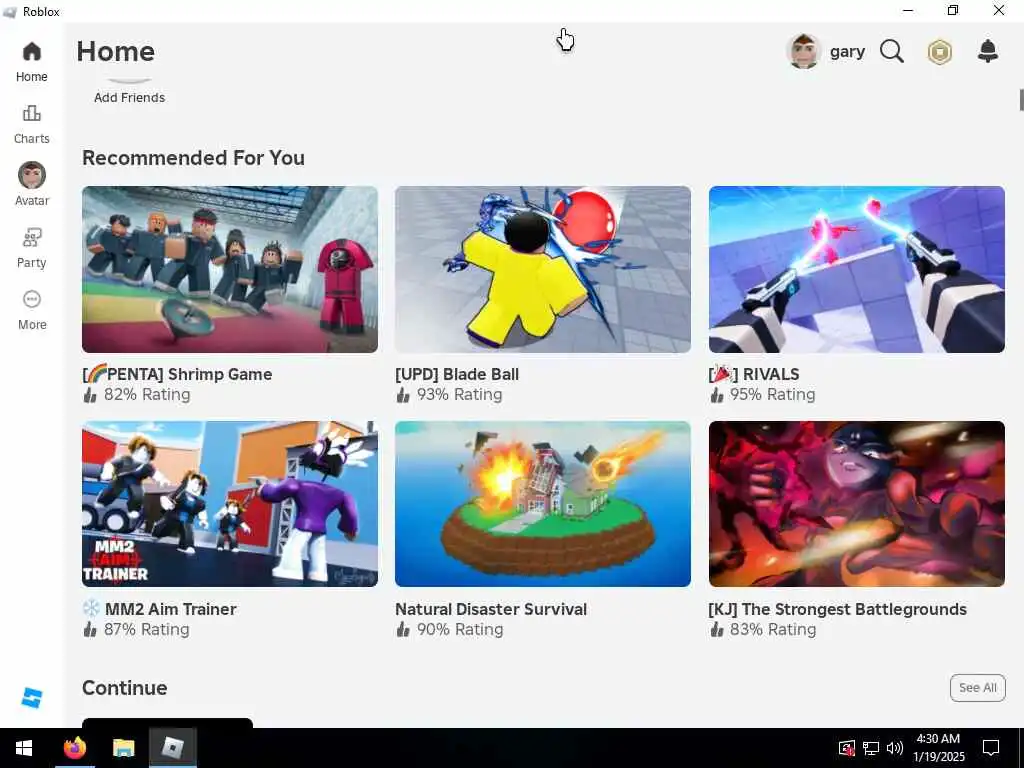Open the notifications bell icon
Image resolution: width=1024 pixels, height=768 pixels.
coord(988,51)
